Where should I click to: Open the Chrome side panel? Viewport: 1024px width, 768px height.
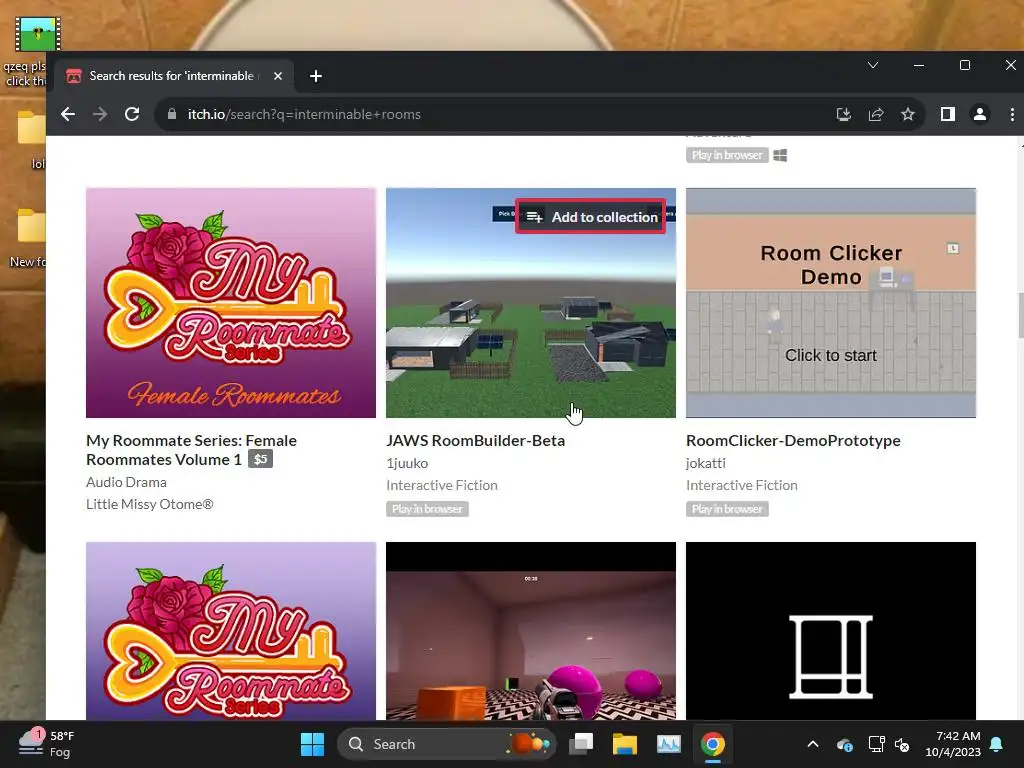[x=948, y=114]
